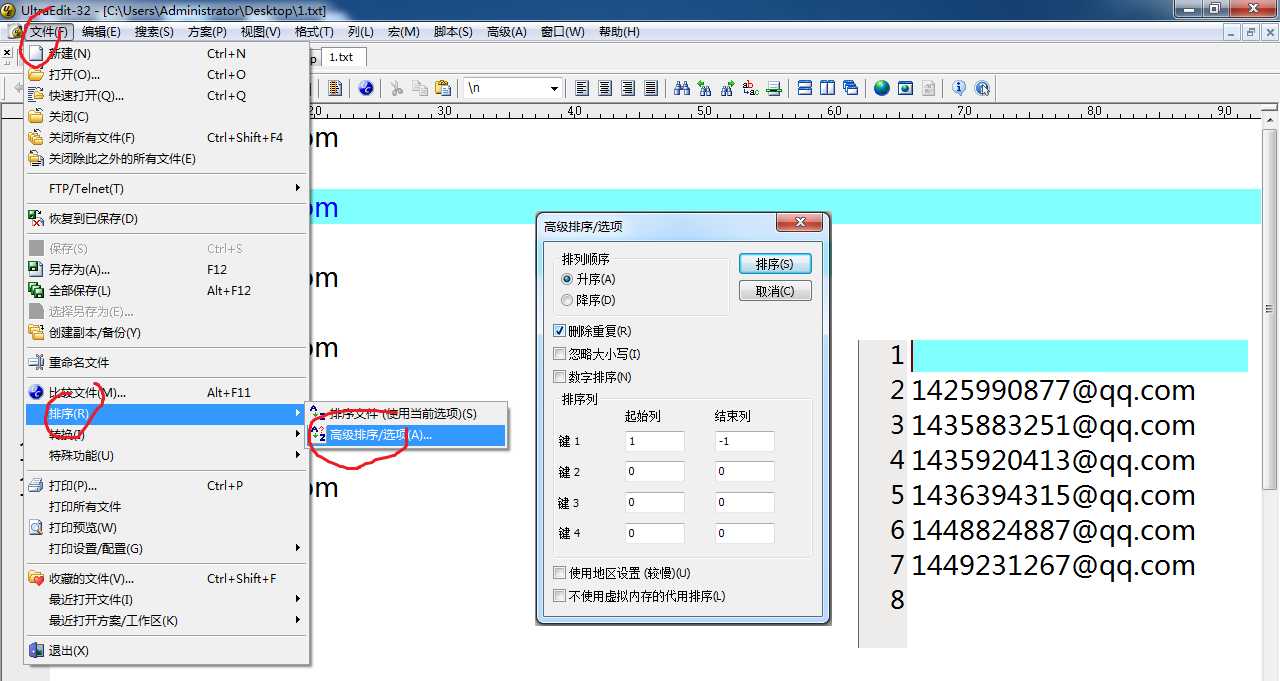Choose 重命名文件 in the File menu
1280x681 pixels.
pos(168,363)
